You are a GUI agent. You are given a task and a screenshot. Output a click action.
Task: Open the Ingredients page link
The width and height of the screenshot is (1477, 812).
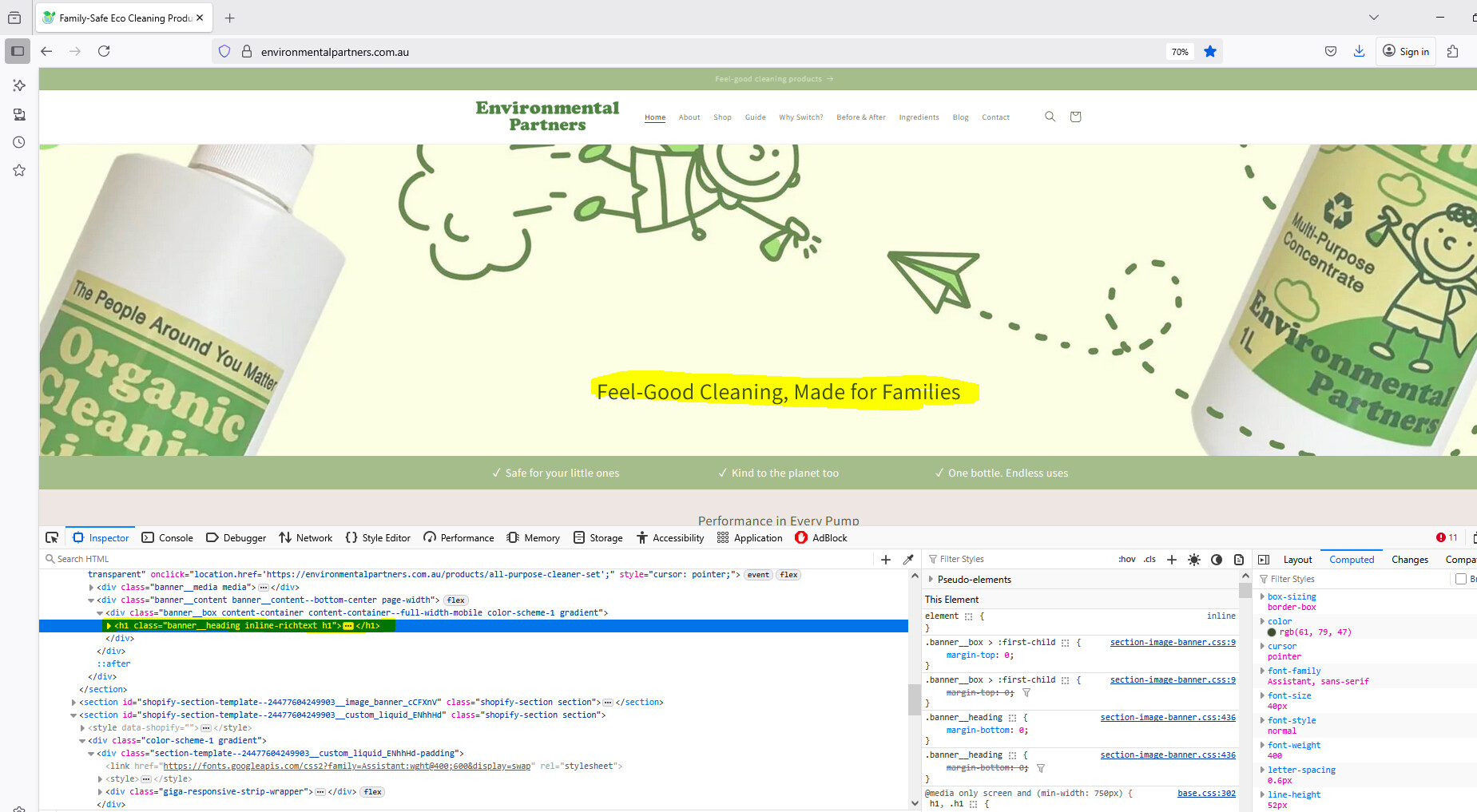tap(919, 117)
